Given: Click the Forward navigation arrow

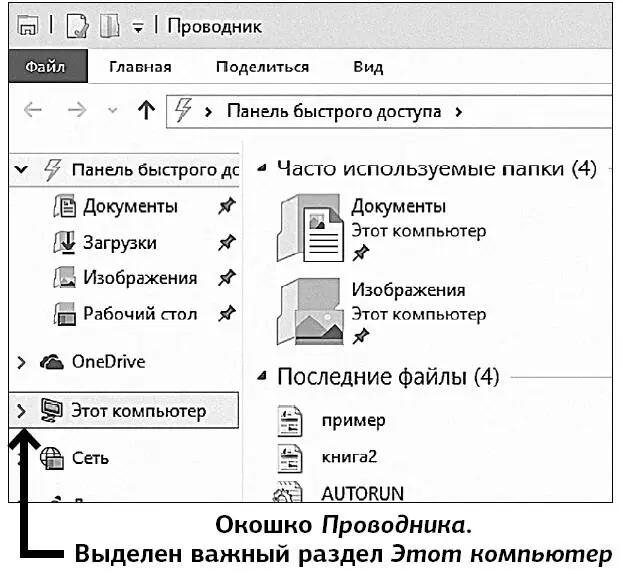Looking at the screenshot, I should tap(77, 110).
